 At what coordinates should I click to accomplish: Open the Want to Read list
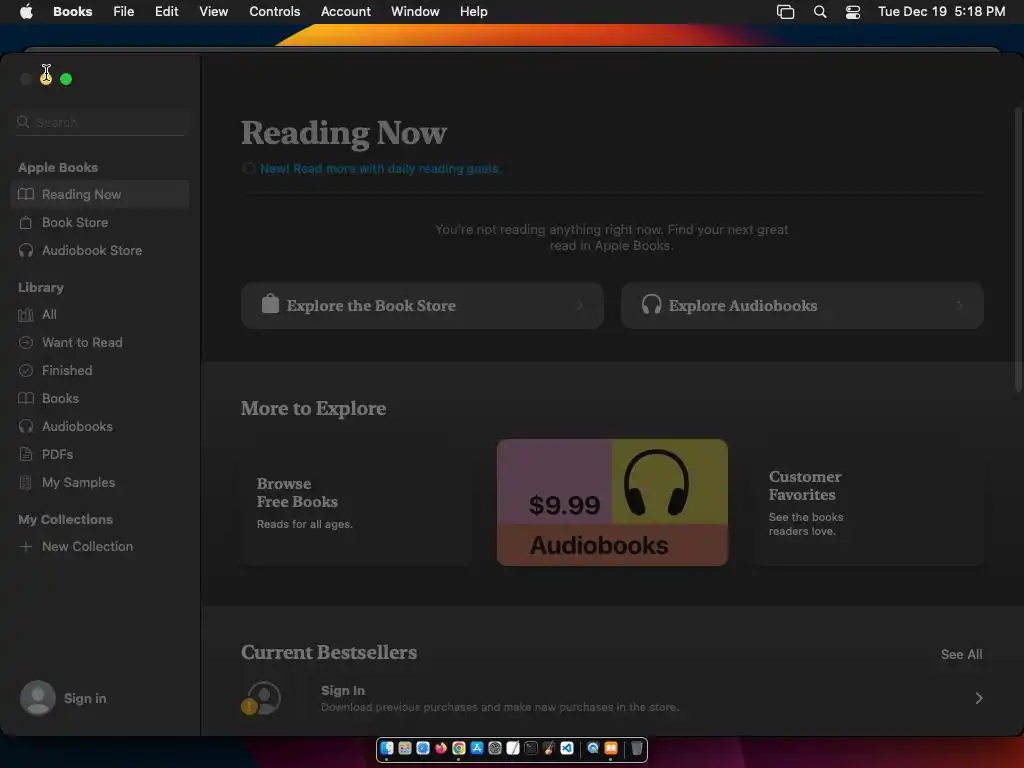coord(99,342)
